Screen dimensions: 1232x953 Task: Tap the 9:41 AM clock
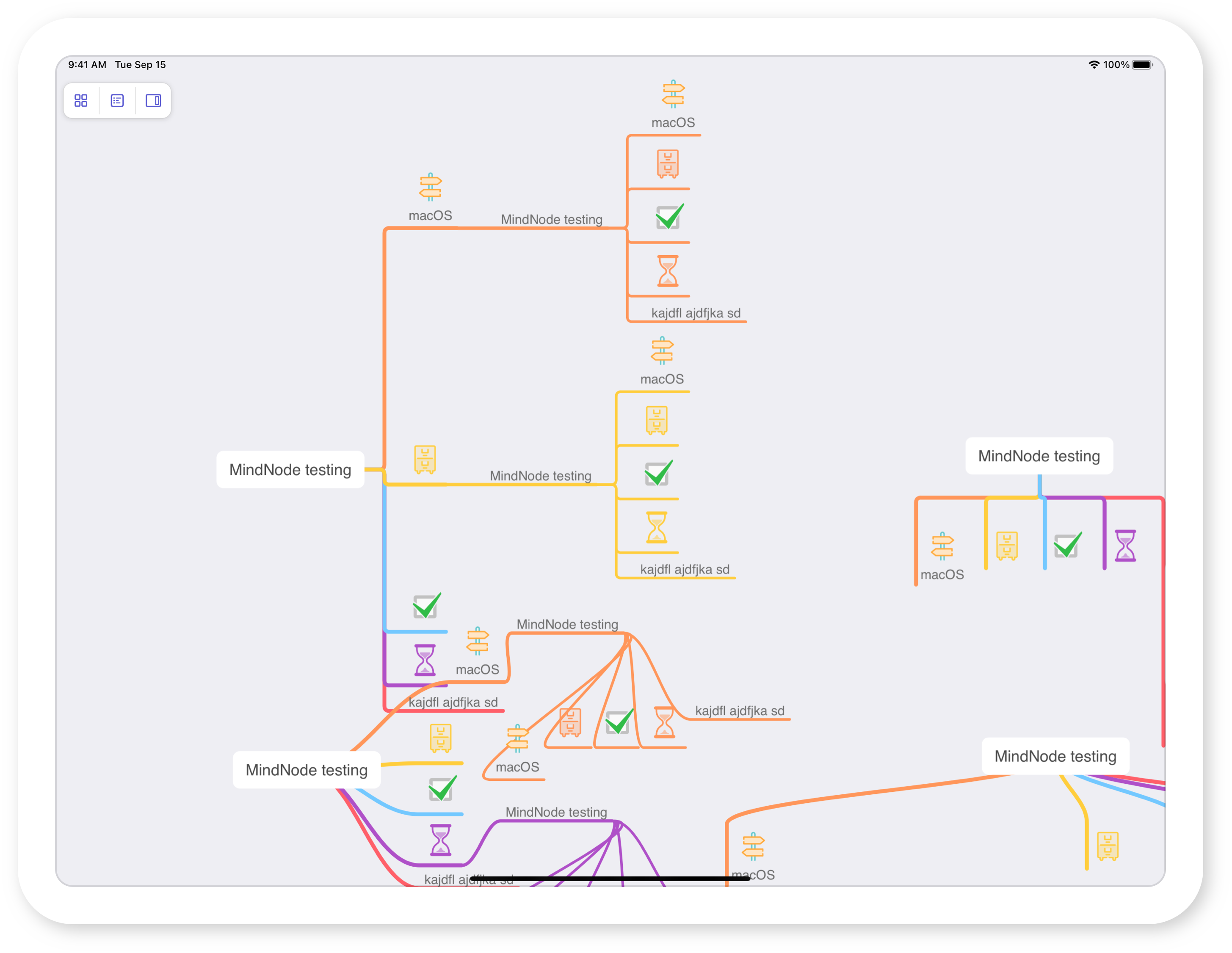tap(88, 65)
